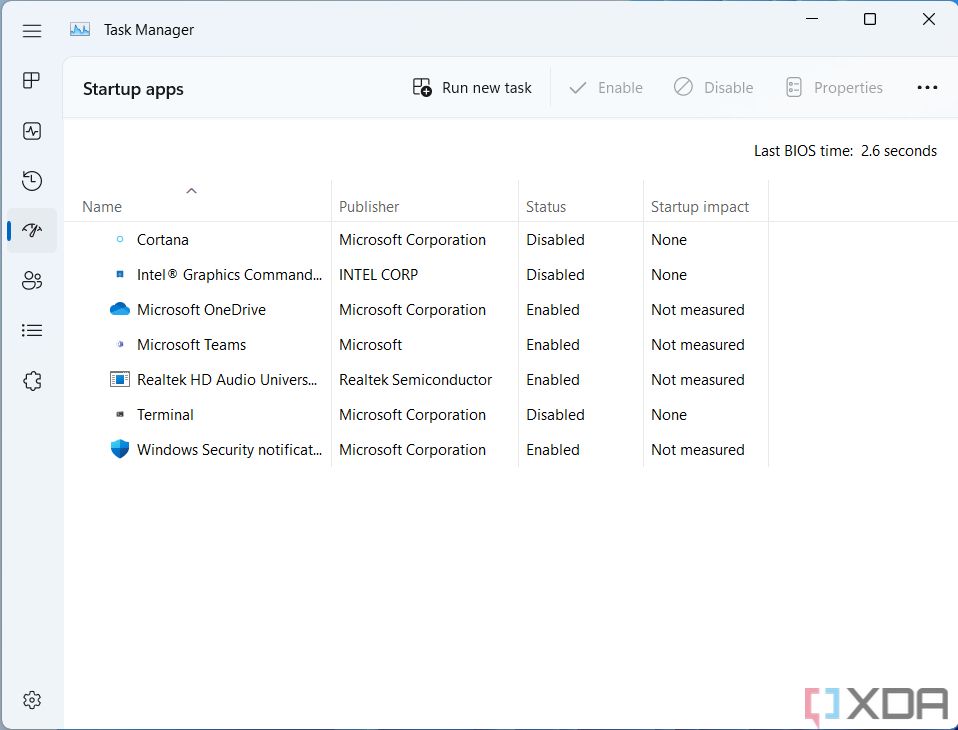This screenshot has height=730, width=958.
Task: Open the Users view
Action: pos(31,280)
